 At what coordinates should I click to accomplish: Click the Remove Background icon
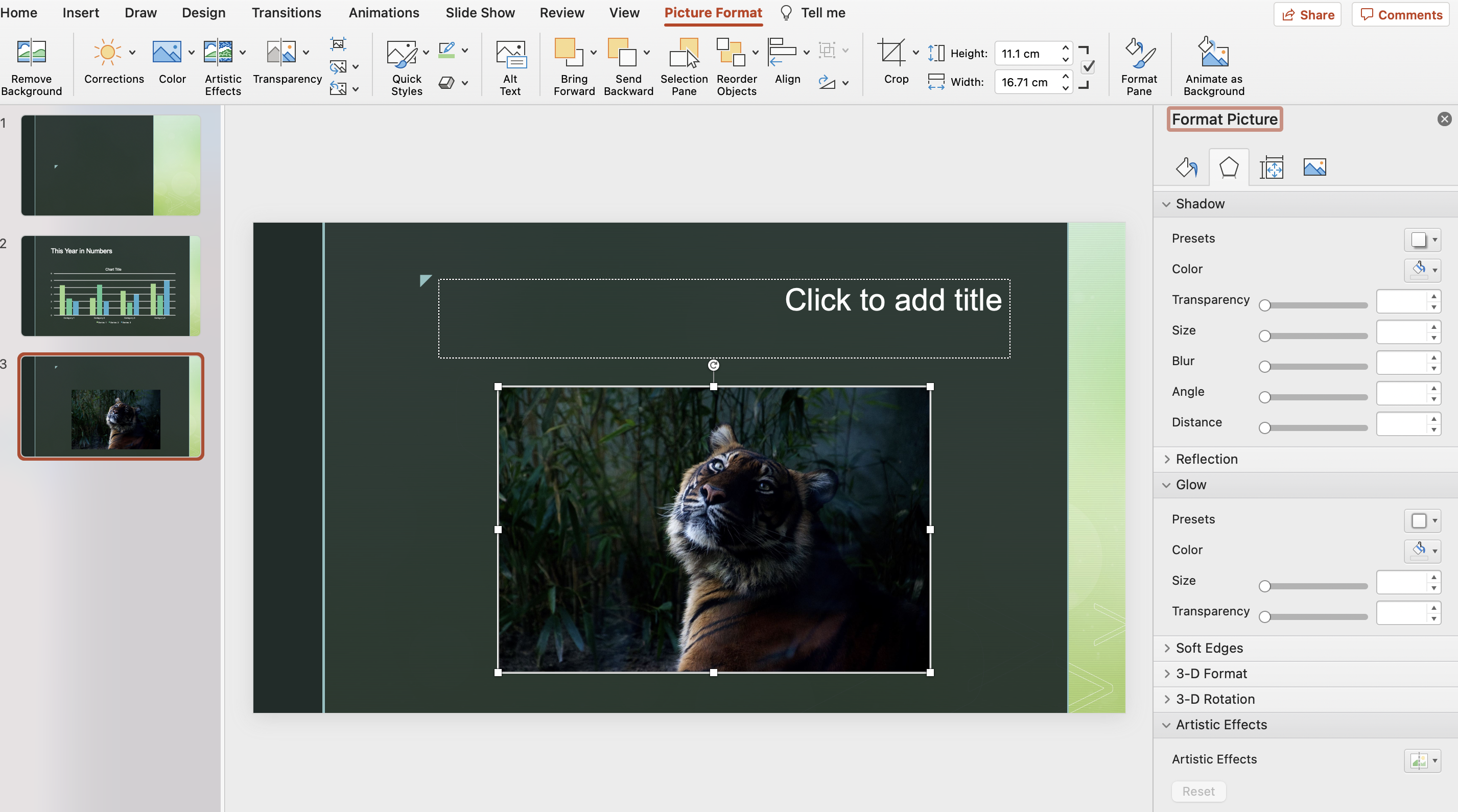[31, 53]
